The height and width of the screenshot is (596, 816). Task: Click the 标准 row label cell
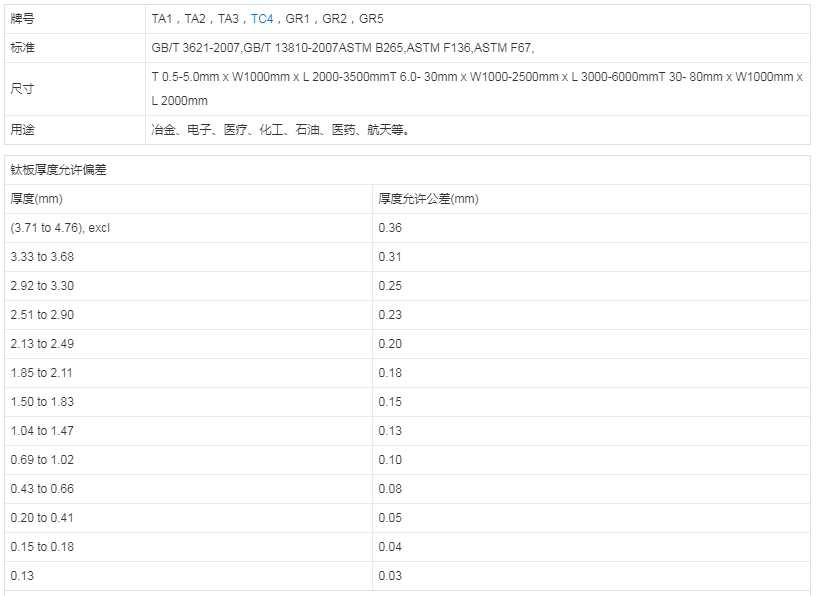(22, 48)
